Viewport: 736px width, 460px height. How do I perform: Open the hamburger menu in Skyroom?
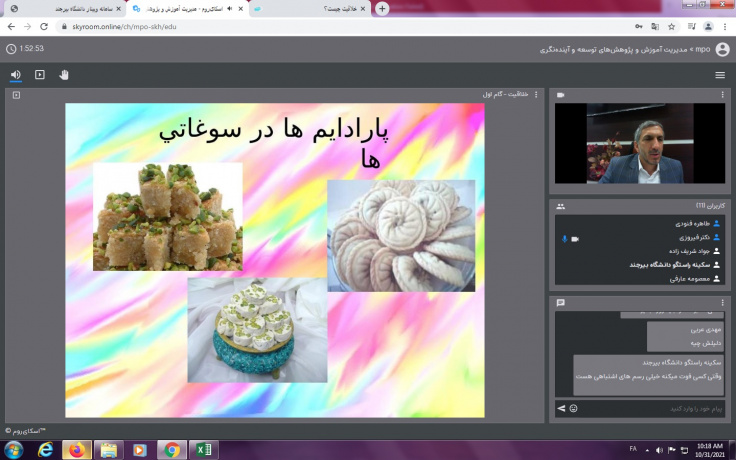tap(720, 75)
